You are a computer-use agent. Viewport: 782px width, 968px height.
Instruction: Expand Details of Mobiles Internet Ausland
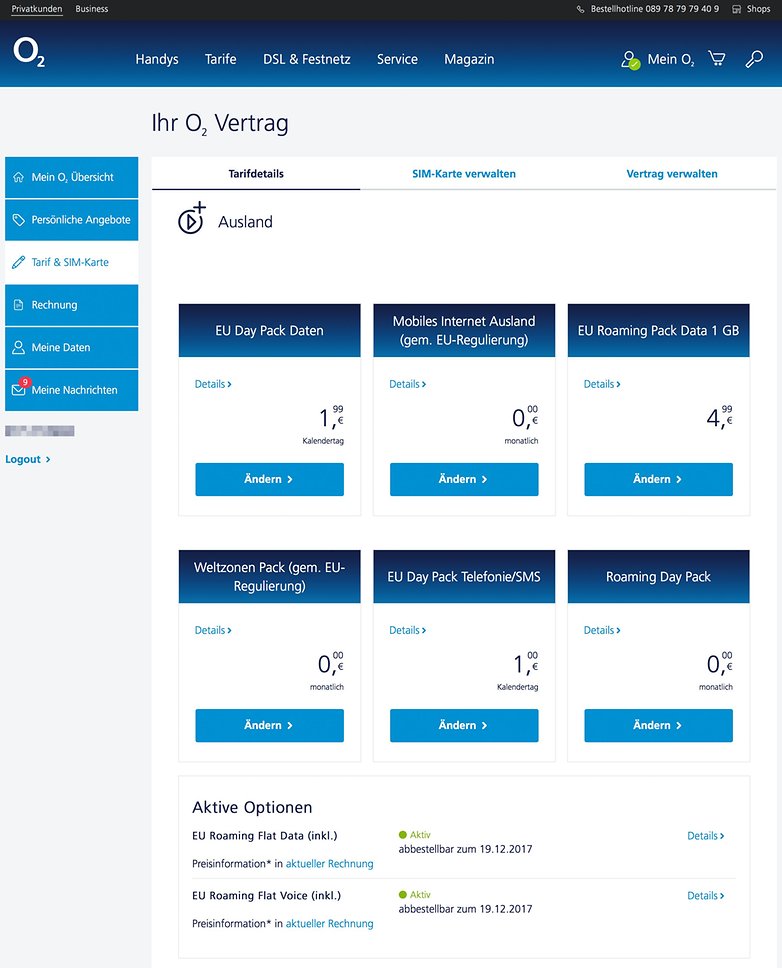[407, 384]
